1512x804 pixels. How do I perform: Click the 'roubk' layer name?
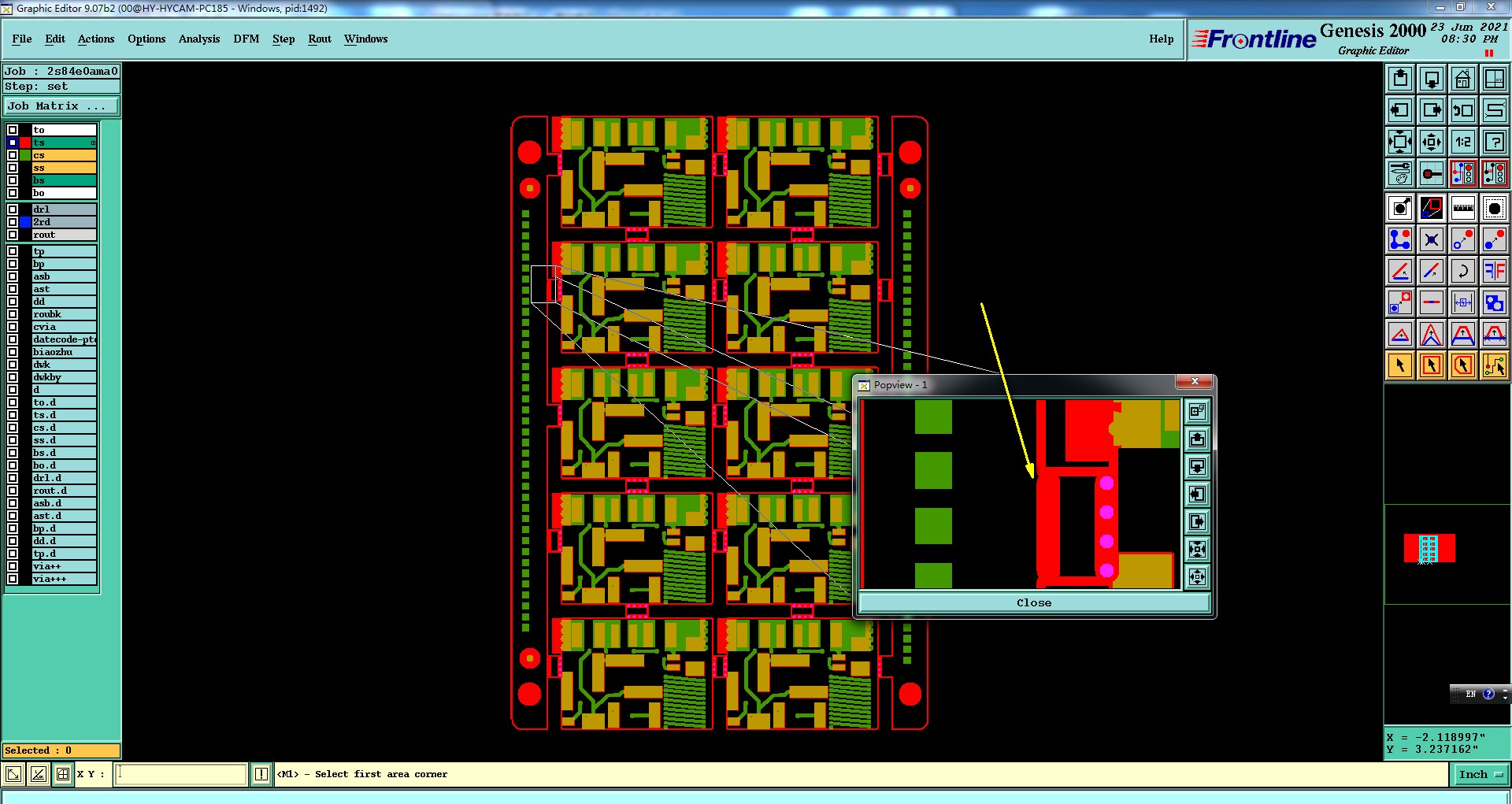pyautogui.click(x=65, y=314)
